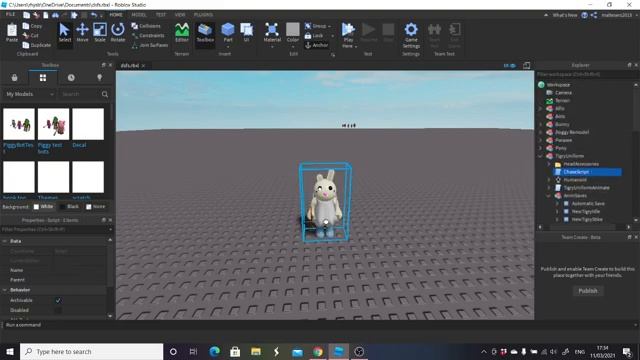Expand the HeadAccessories folder
The image size is (640, 360).
point(549,164)
